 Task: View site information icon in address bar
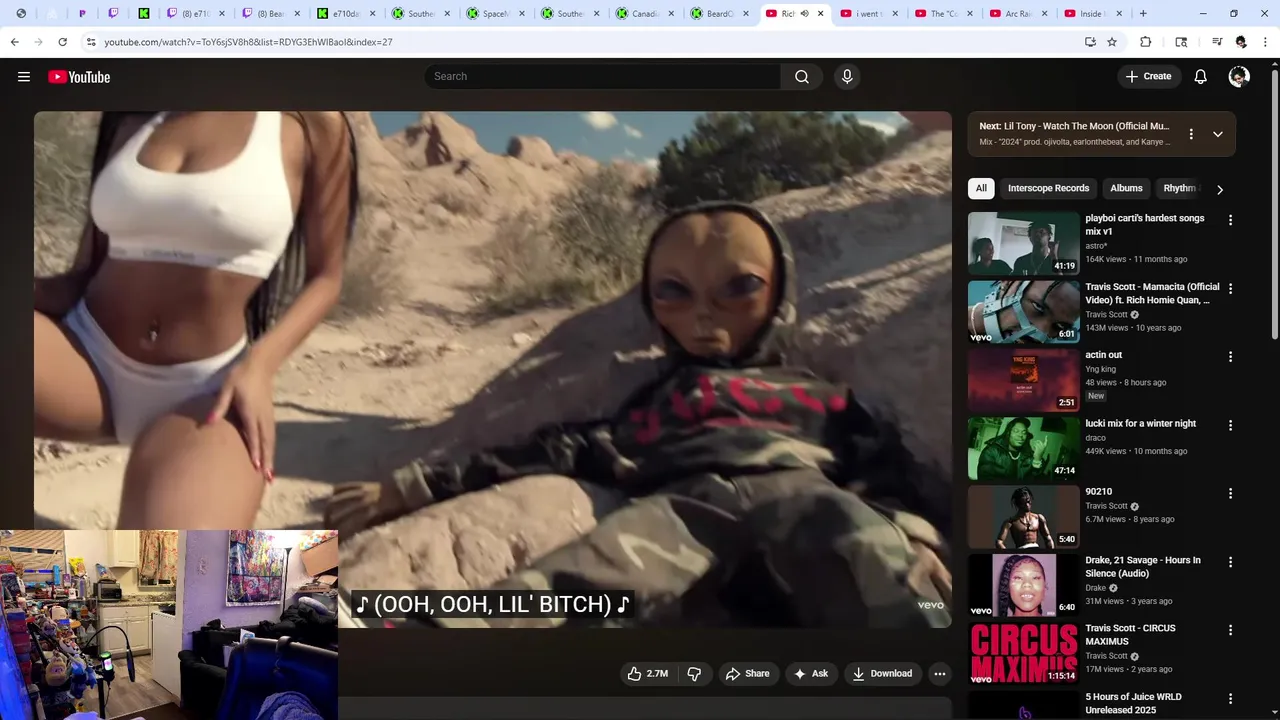[91, 42]
